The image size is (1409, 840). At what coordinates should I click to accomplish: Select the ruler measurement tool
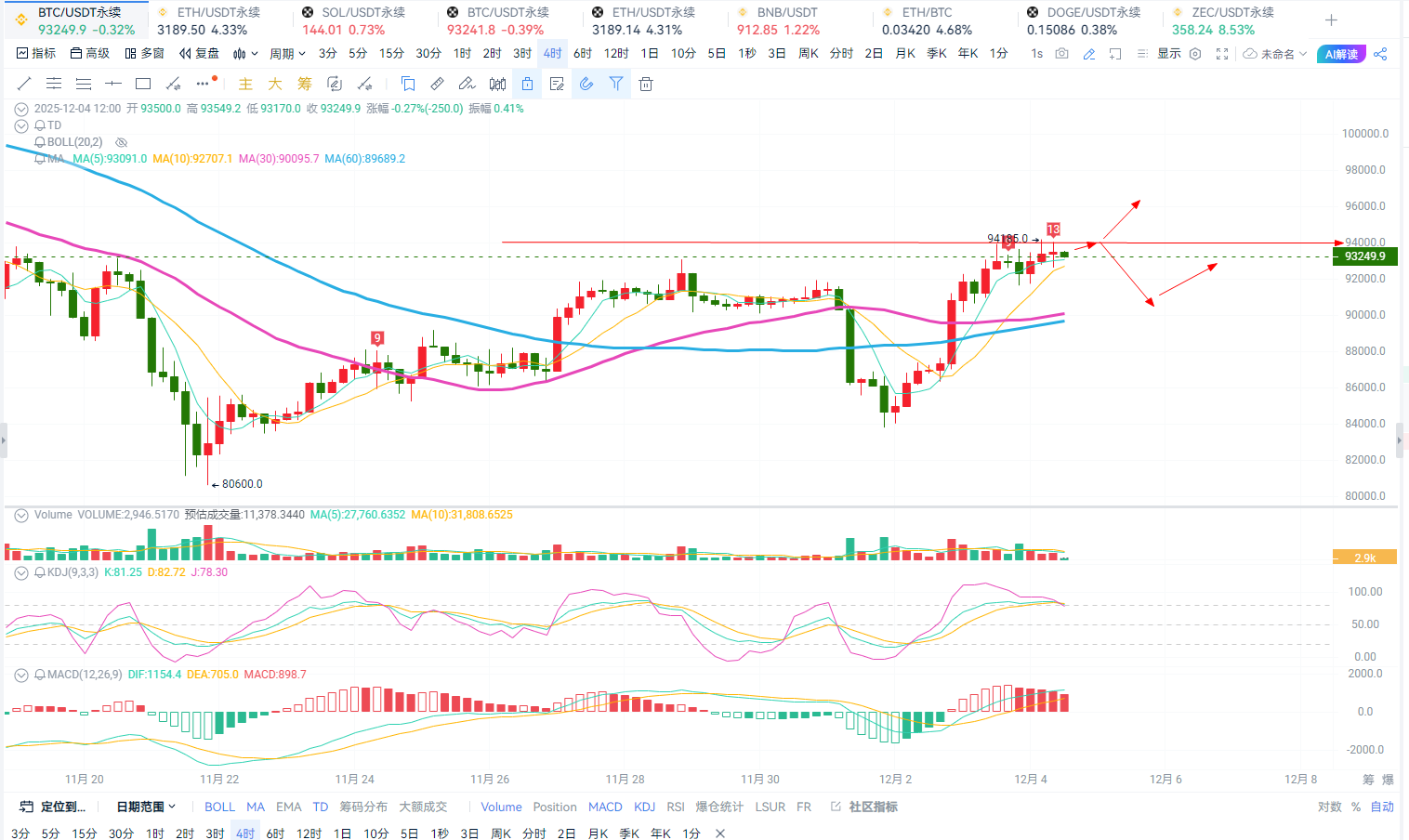(x=437, y=84)
